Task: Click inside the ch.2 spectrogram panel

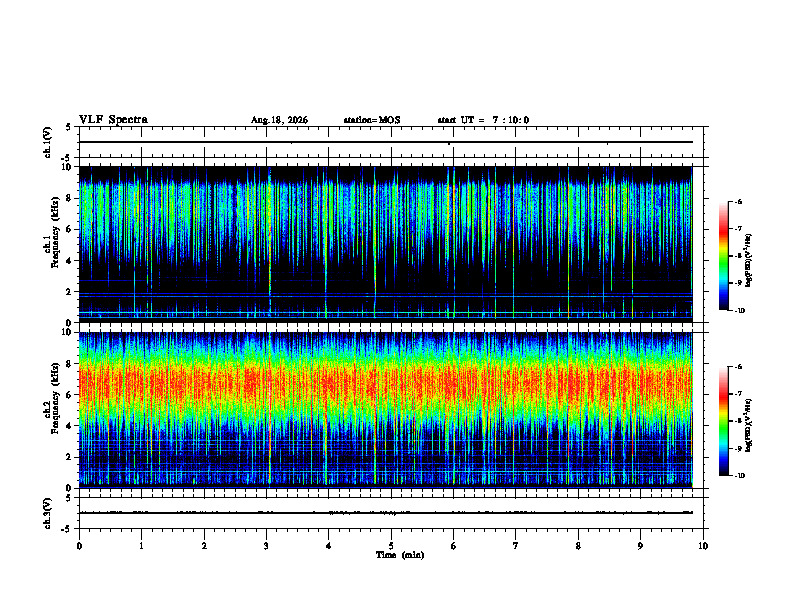Action: click(x=386, y=410)
